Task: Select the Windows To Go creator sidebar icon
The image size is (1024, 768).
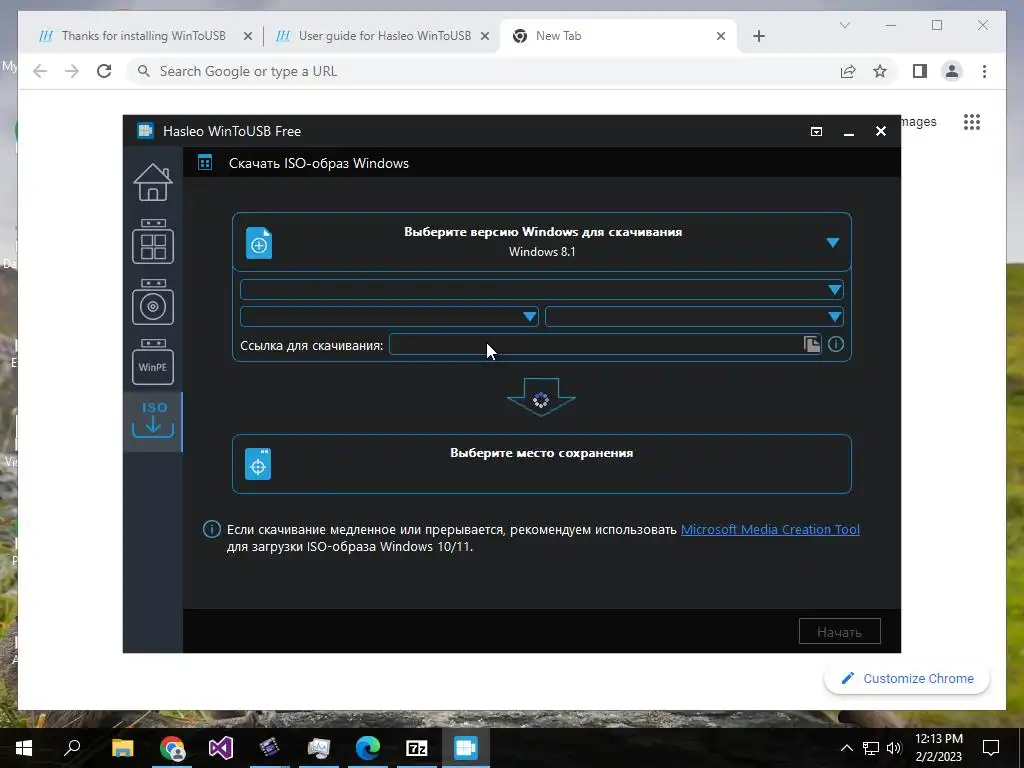Action: pyautogui.click(x=153, y=242)
